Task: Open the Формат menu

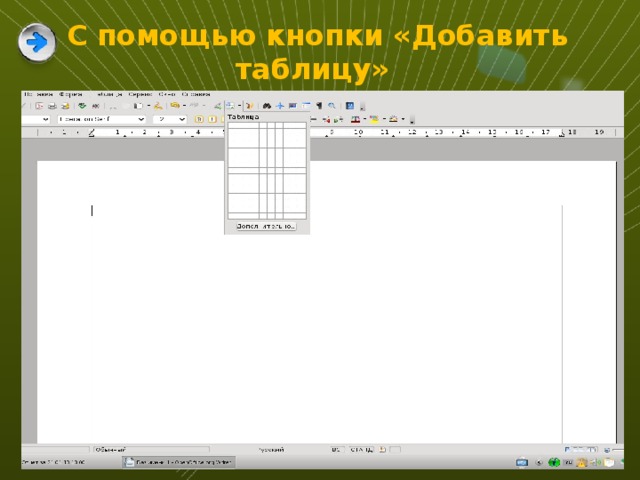Action: click(71, 94)
